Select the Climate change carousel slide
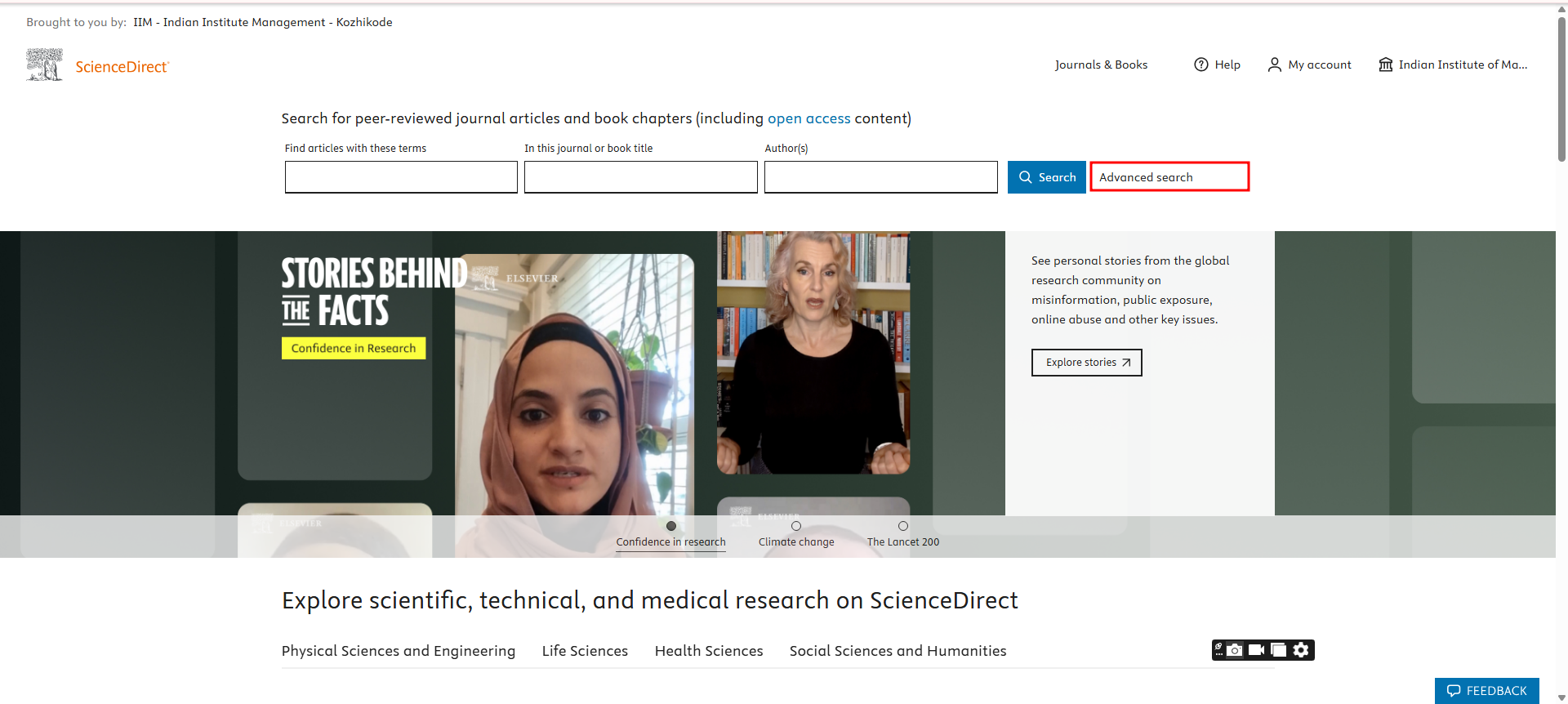1568x704 pixels. coord(796,526)
